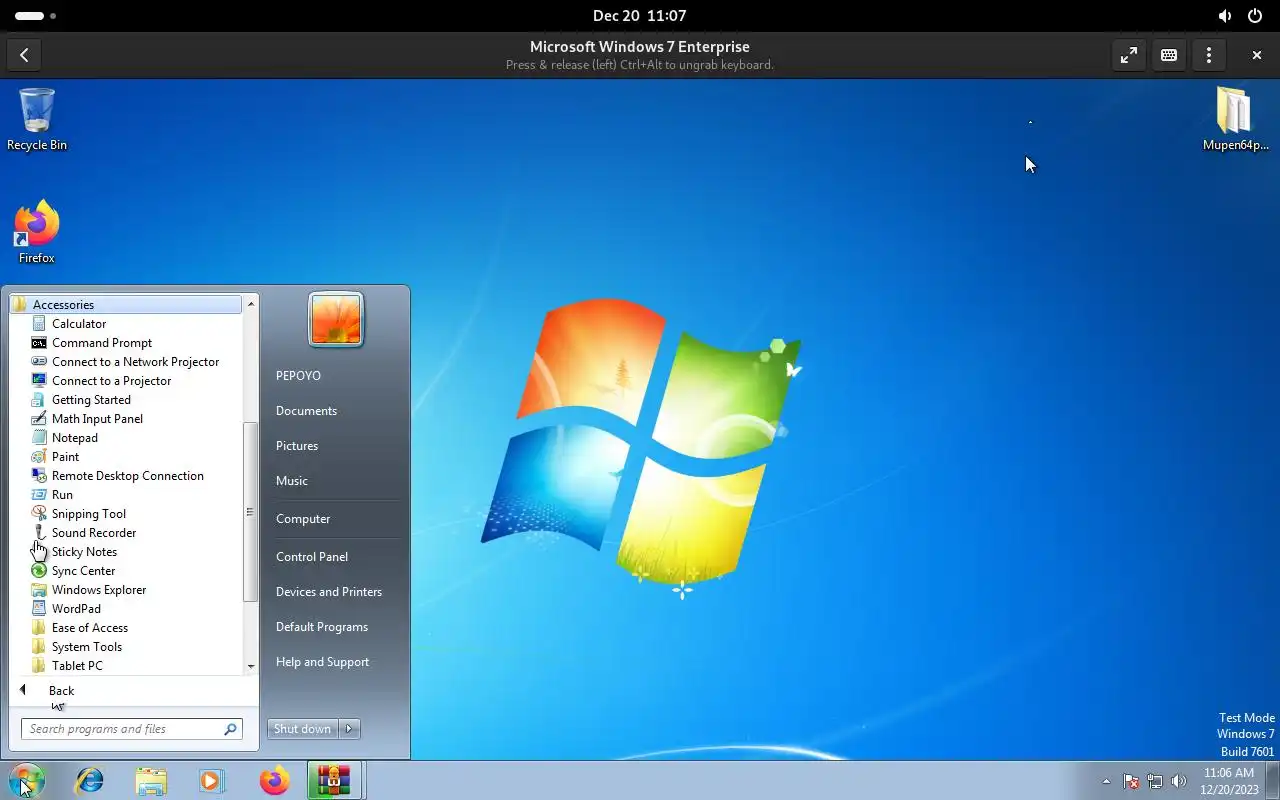This screenshot has width=1280, height=800.
Task: Click the Action Center flag tray icon
Action: [1131, 781]
